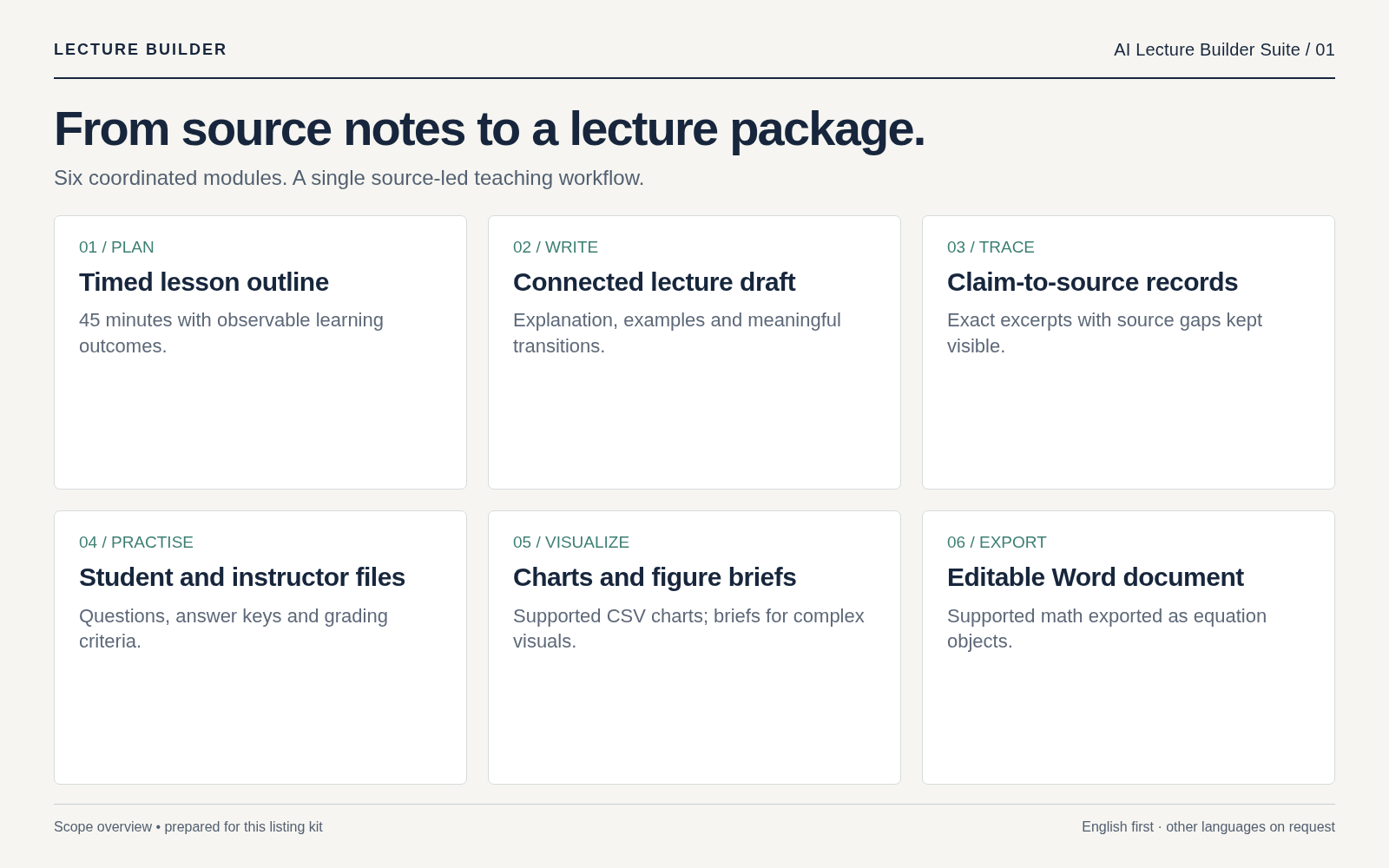Open the 'Student and instructor files' card title
This screenshot has height=868, width=1389.
pyautogui.click(x=242, y=577)
